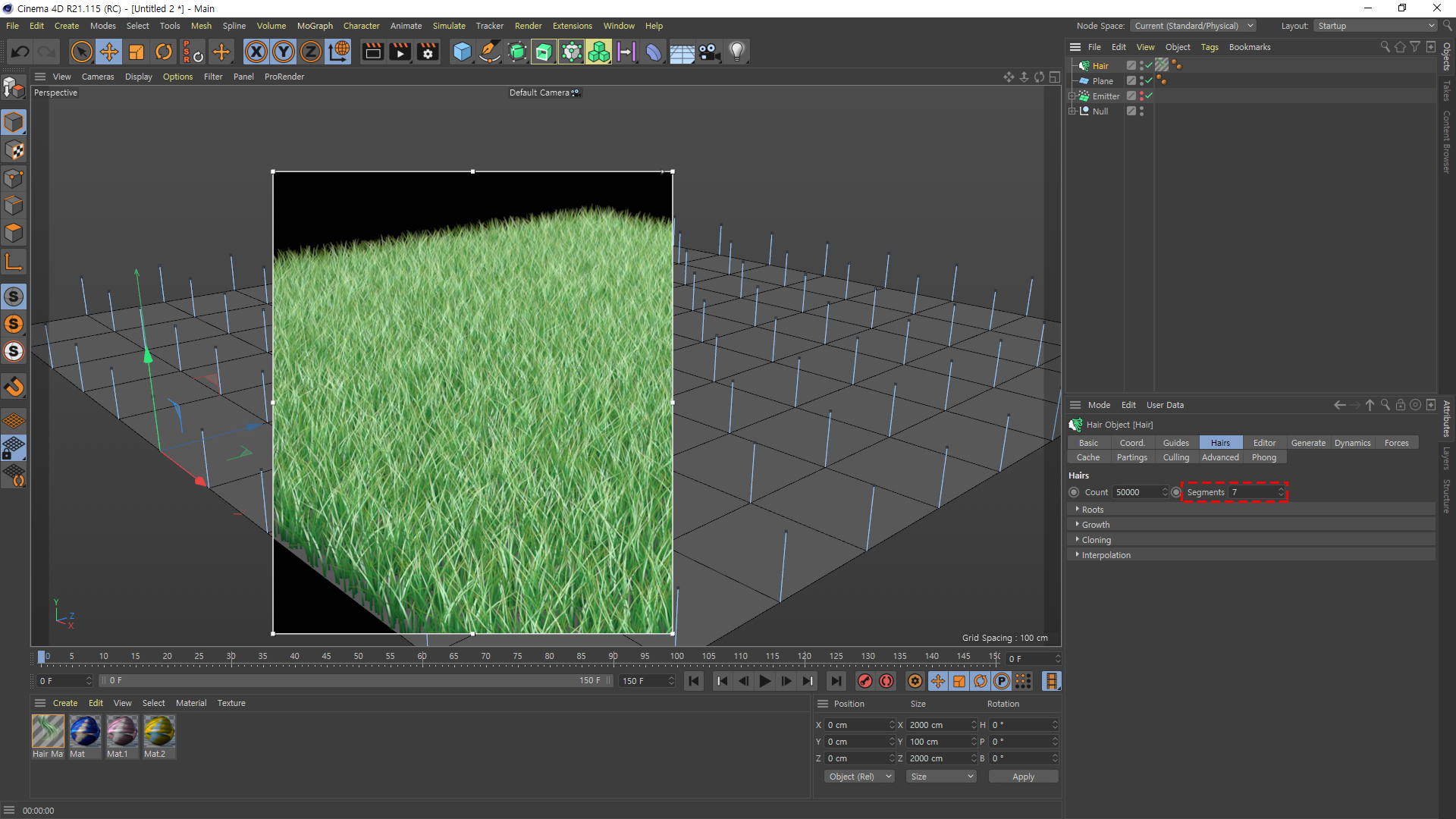Toggle Hair object enabled checkmark
The height and width of the screenshot is (819, 1456).
tap(1149, 65)
